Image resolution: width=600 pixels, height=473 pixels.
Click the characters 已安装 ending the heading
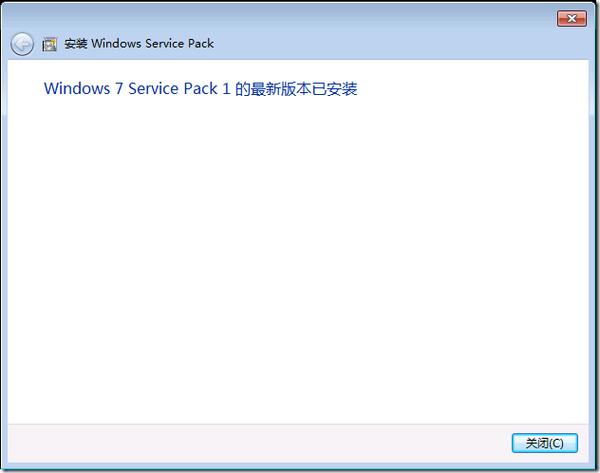337,89
